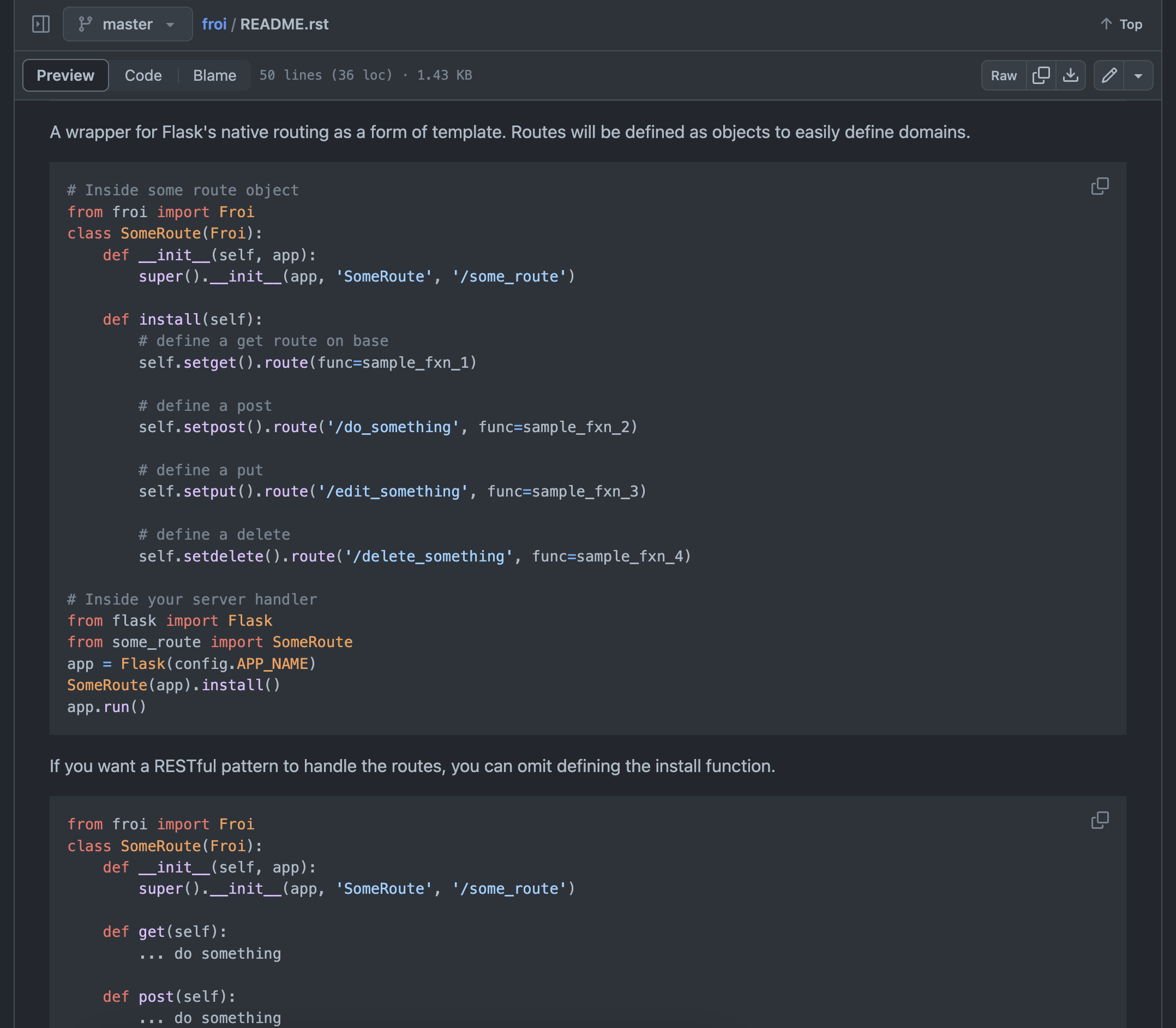This screenshot has width=1176, height=1028.
Task: Switch to the Blame tab
Action: (x=214, y=75)
